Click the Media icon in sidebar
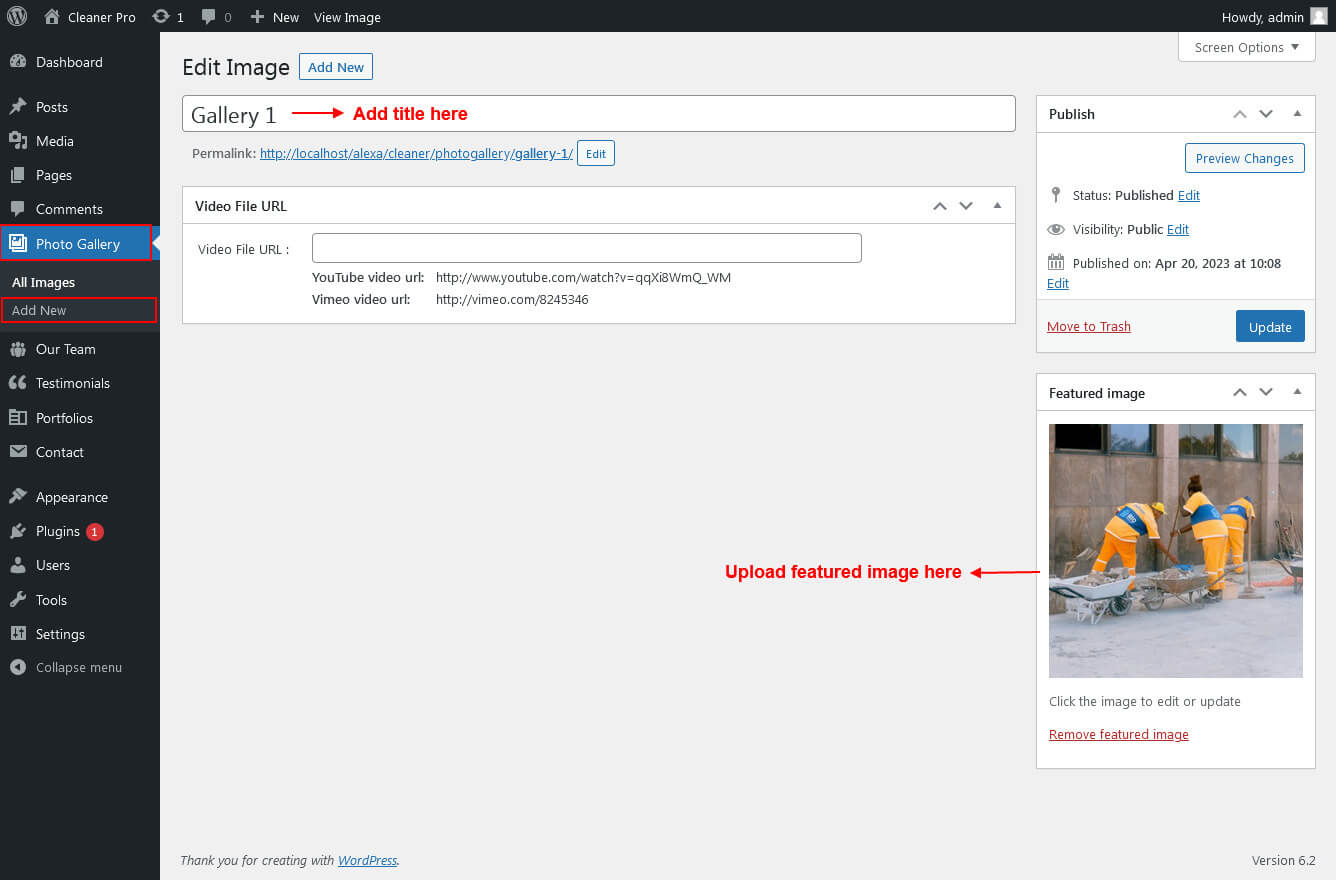 click(x=18, y=141)
